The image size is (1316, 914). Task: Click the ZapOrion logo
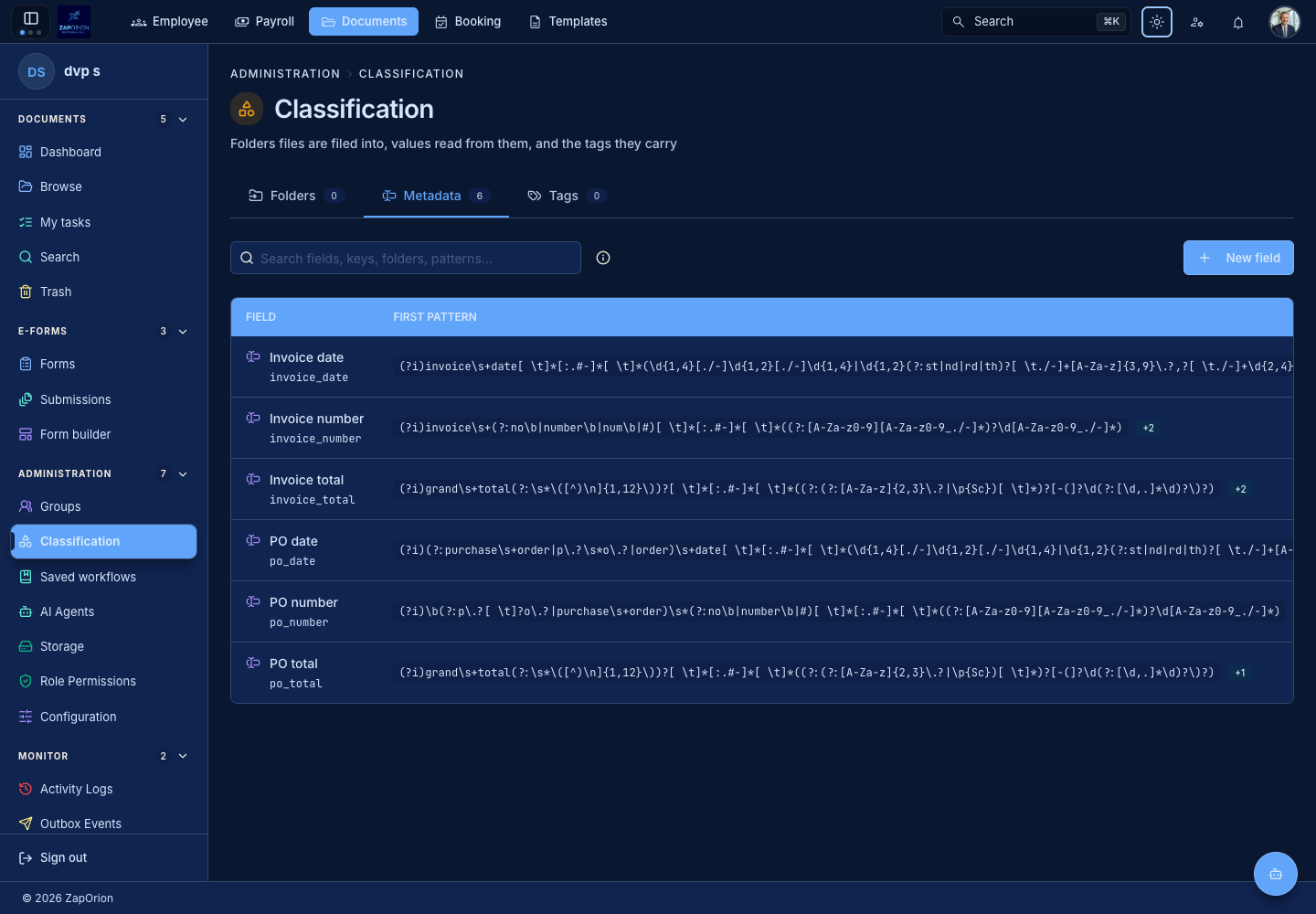[x=74, y=21]
